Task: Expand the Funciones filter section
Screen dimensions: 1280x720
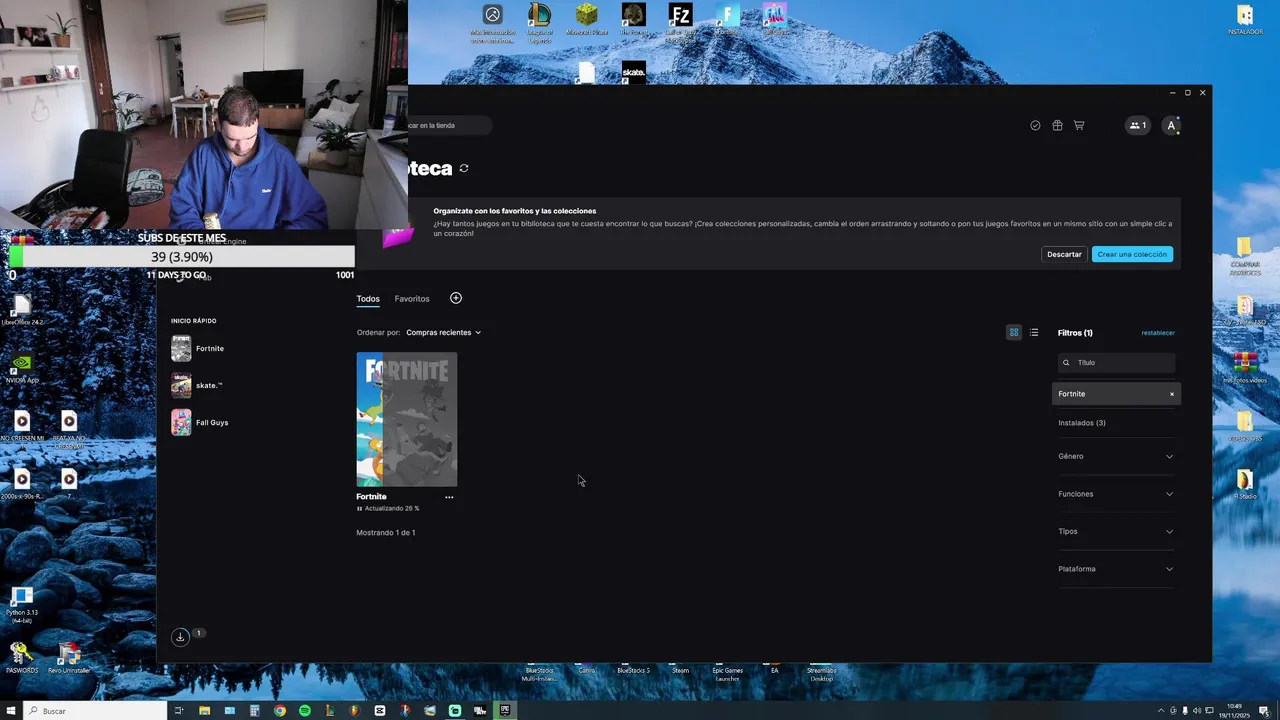Action: [x=1116, y=494]
